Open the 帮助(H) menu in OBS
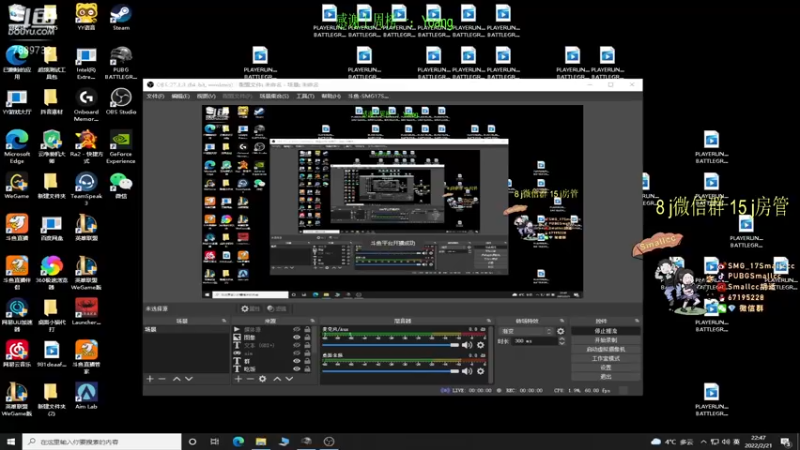Screen dimensions: 800x450 331,96
